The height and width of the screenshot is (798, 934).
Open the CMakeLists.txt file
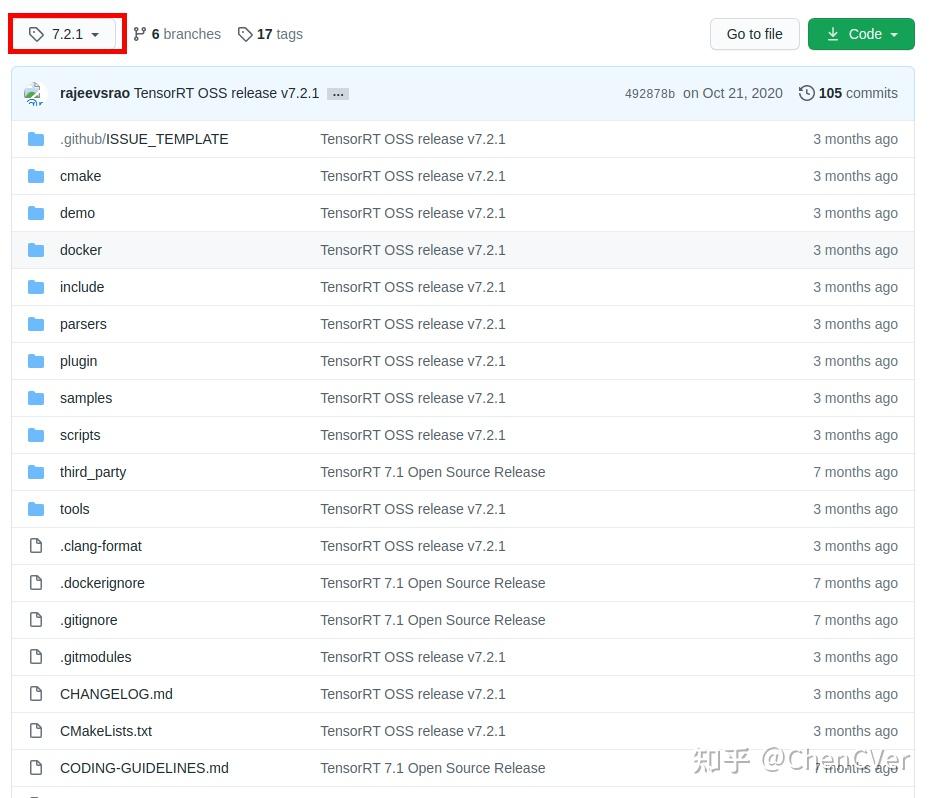click(105, 731)
